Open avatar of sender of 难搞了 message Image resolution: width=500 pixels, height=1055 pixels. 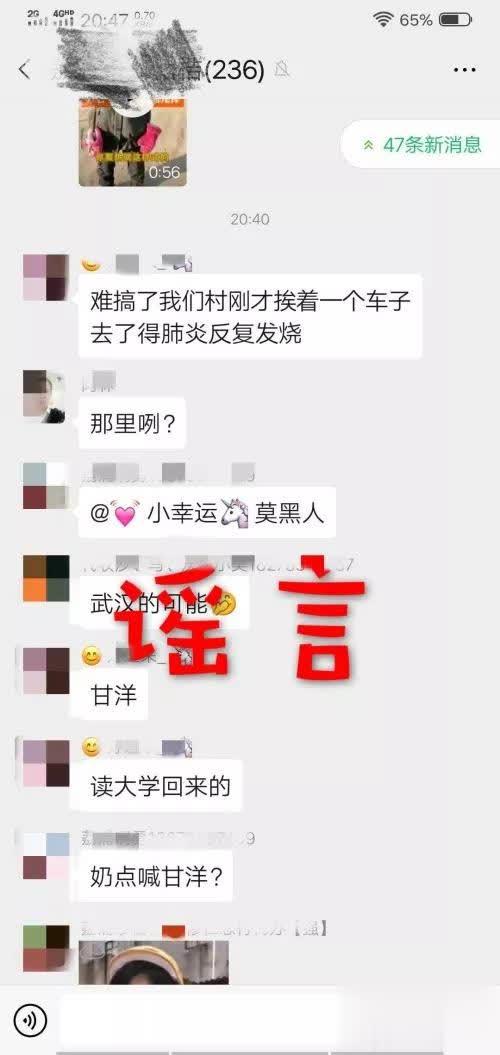(x=46, y=277)
